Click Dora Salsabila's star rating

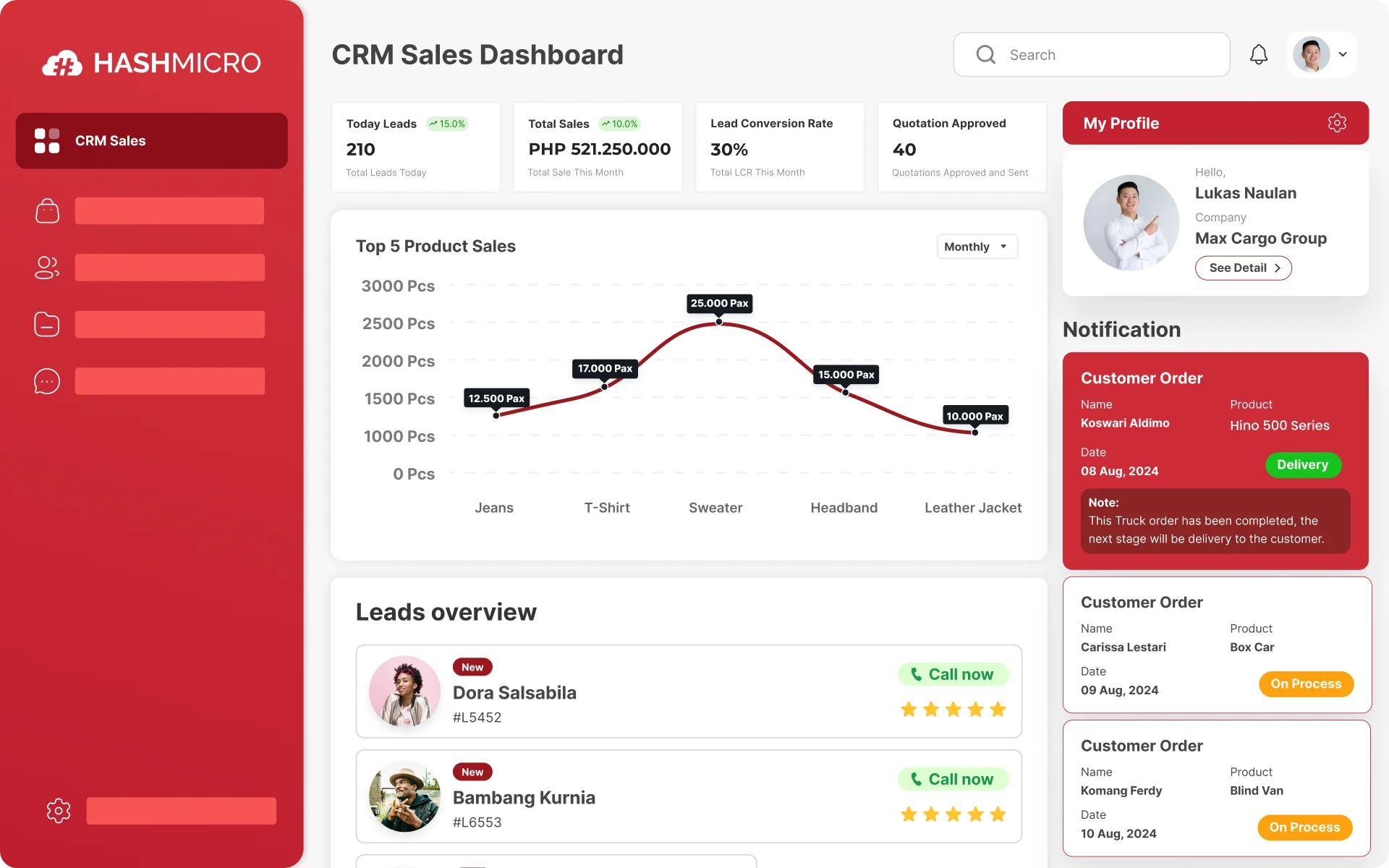(953, 710)
